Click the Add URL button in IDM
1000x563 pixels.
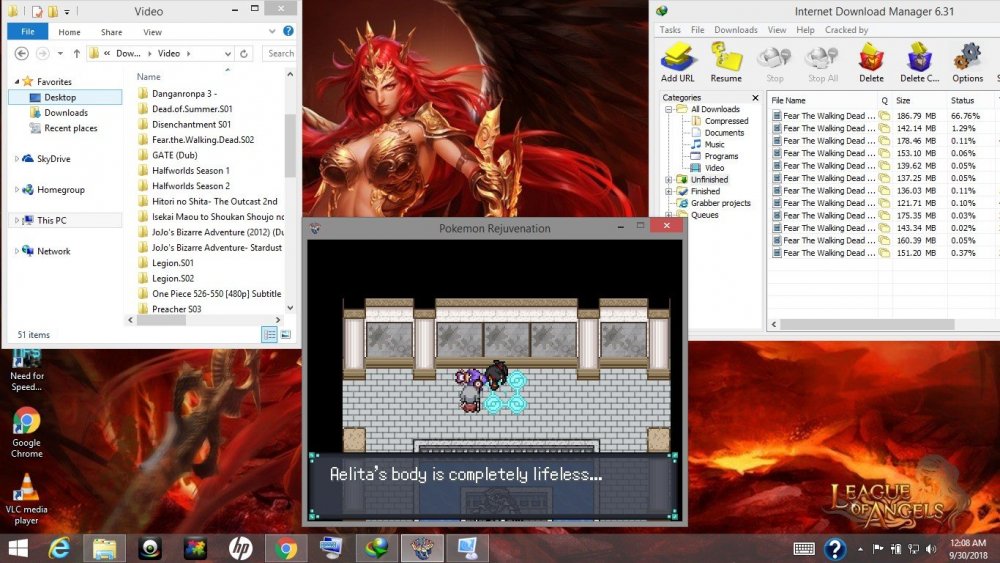677,62
